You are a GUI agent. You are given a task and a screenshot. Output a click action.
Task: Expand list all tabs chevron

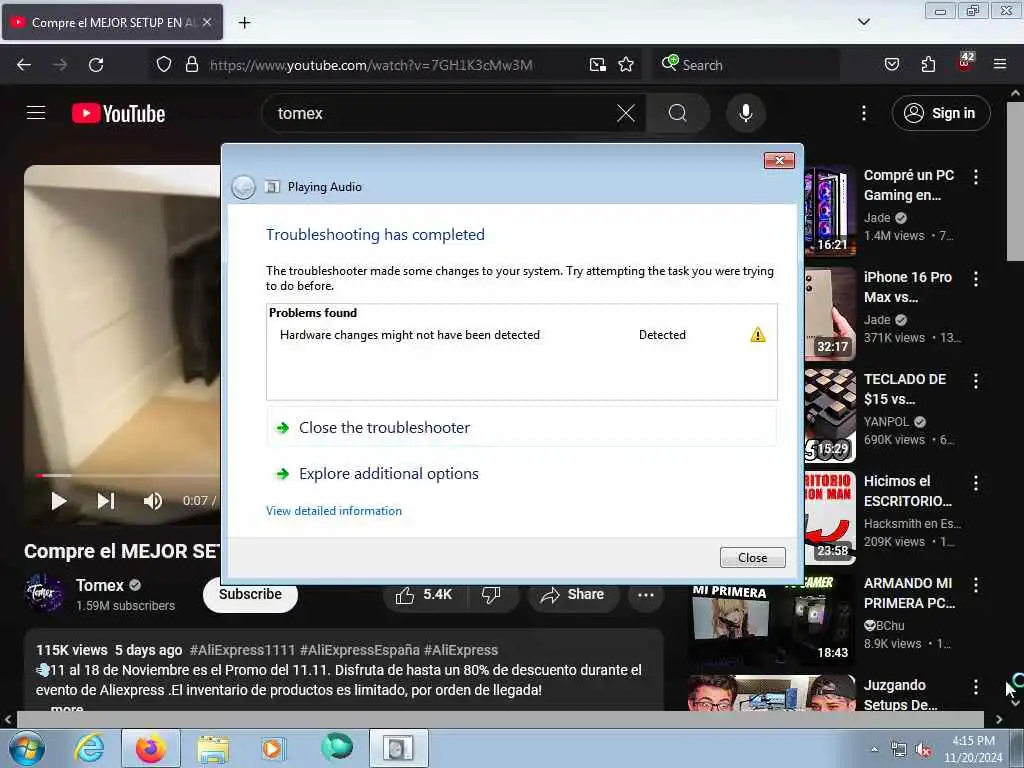tap(863, 22)
